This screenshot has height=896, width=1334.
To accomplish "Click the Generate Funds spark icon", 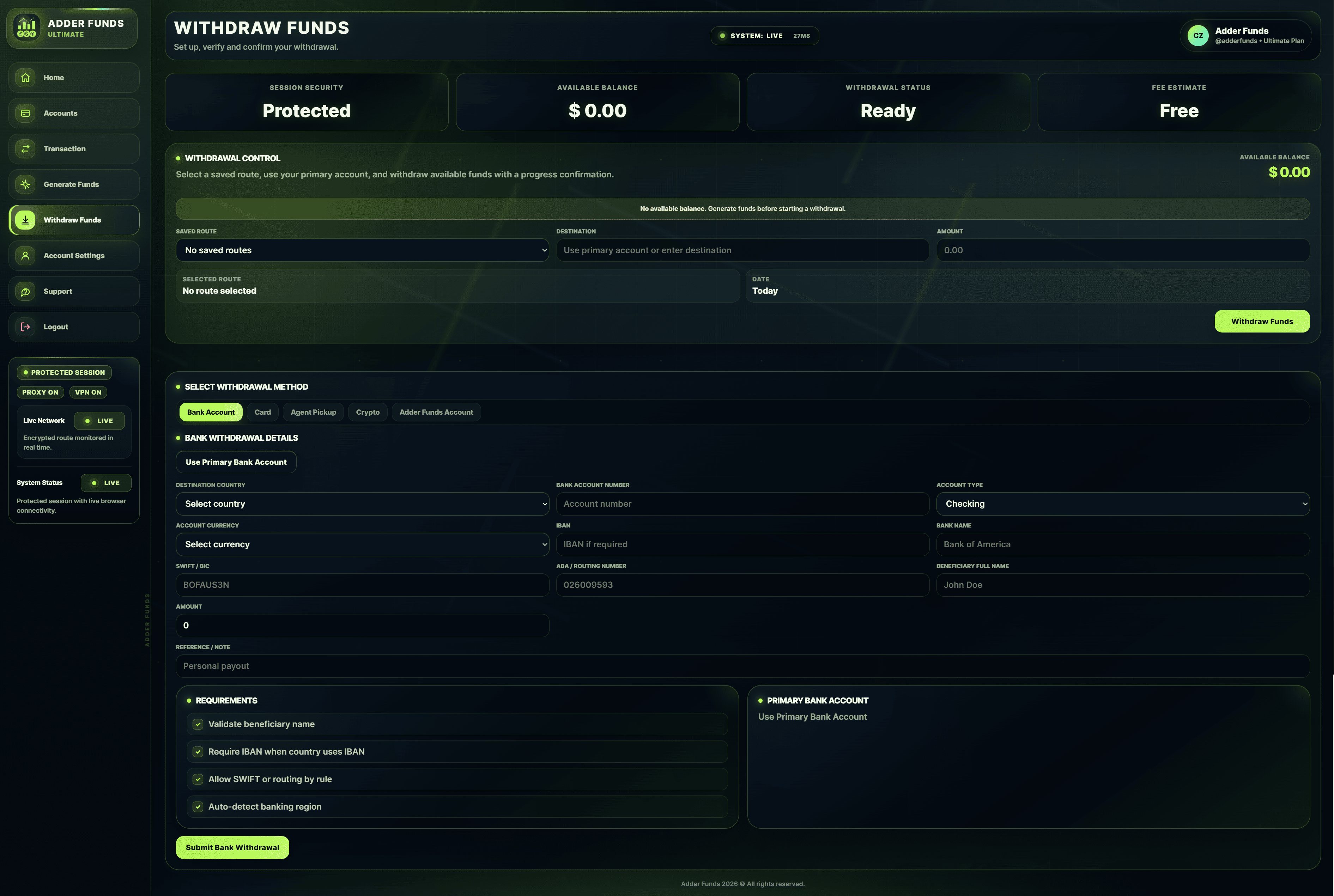I will (25, 184).
